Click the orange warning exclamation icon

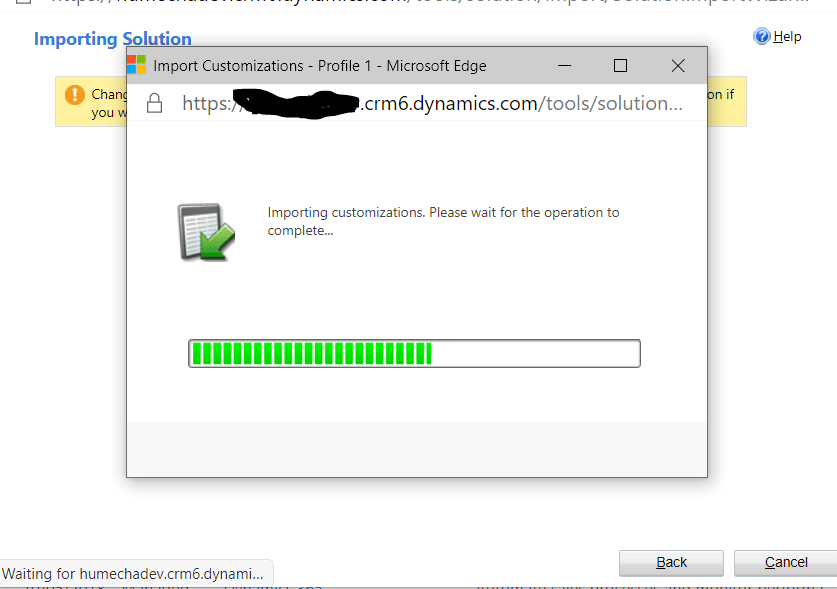pos(75,95)
